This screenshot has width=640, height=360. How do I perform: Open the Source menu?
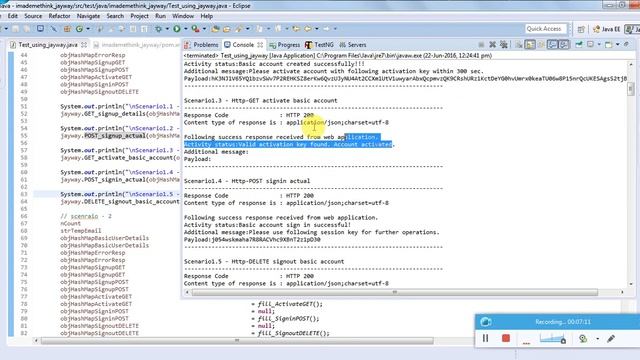[33, 16]
